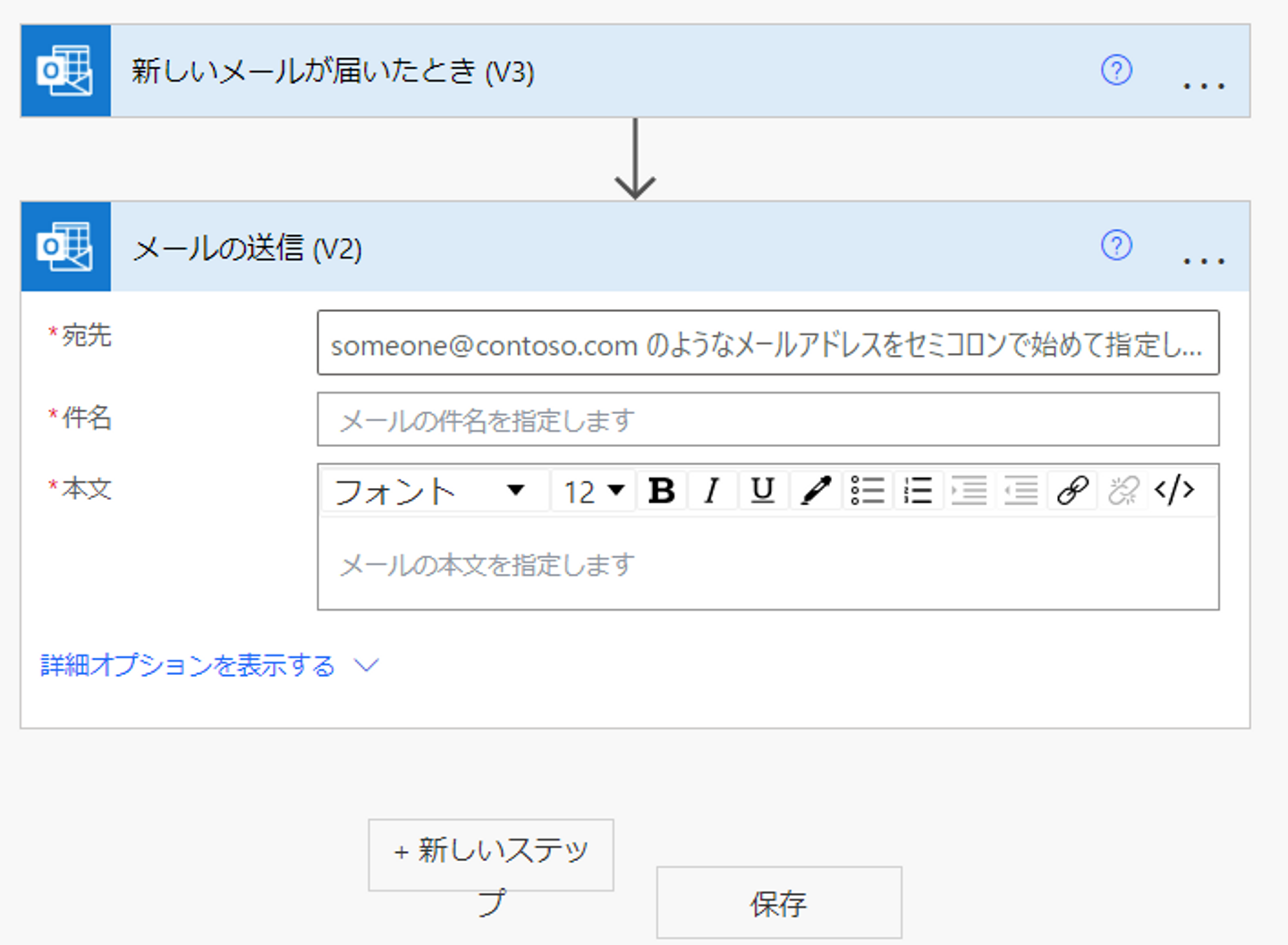Open the text highlight color pen tool

pyautogui.click(x=815, y=490)
